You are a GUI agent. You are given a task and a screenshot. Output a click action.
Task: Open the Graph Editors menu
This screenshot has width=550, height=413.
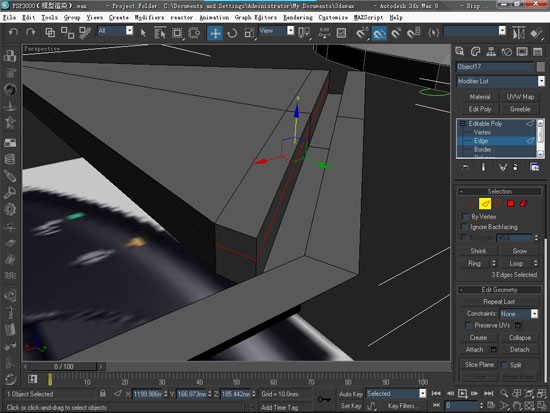(x=256, y=17)
